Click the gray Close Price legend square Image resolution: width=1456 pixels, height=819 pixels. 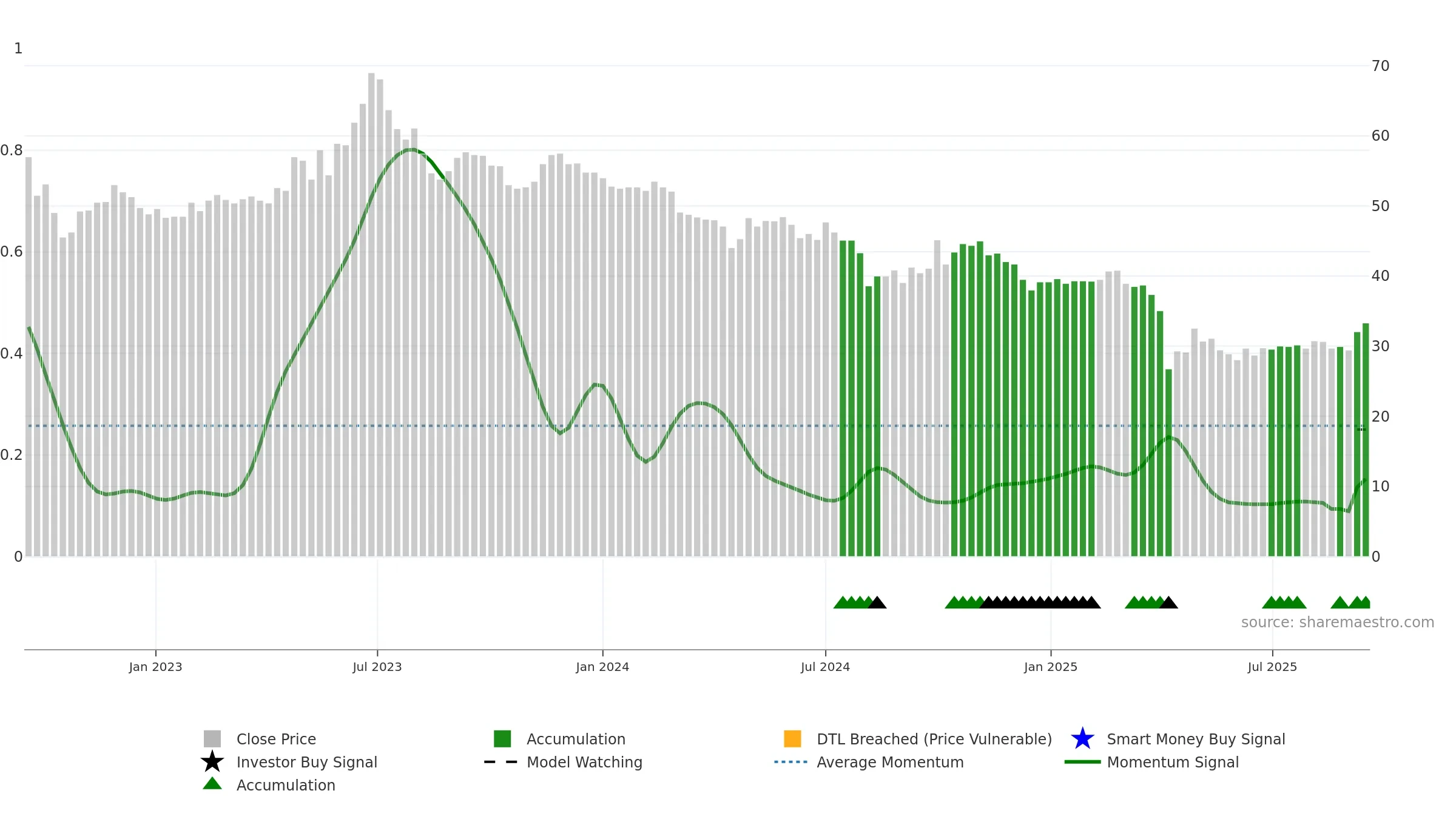point(212,739)
